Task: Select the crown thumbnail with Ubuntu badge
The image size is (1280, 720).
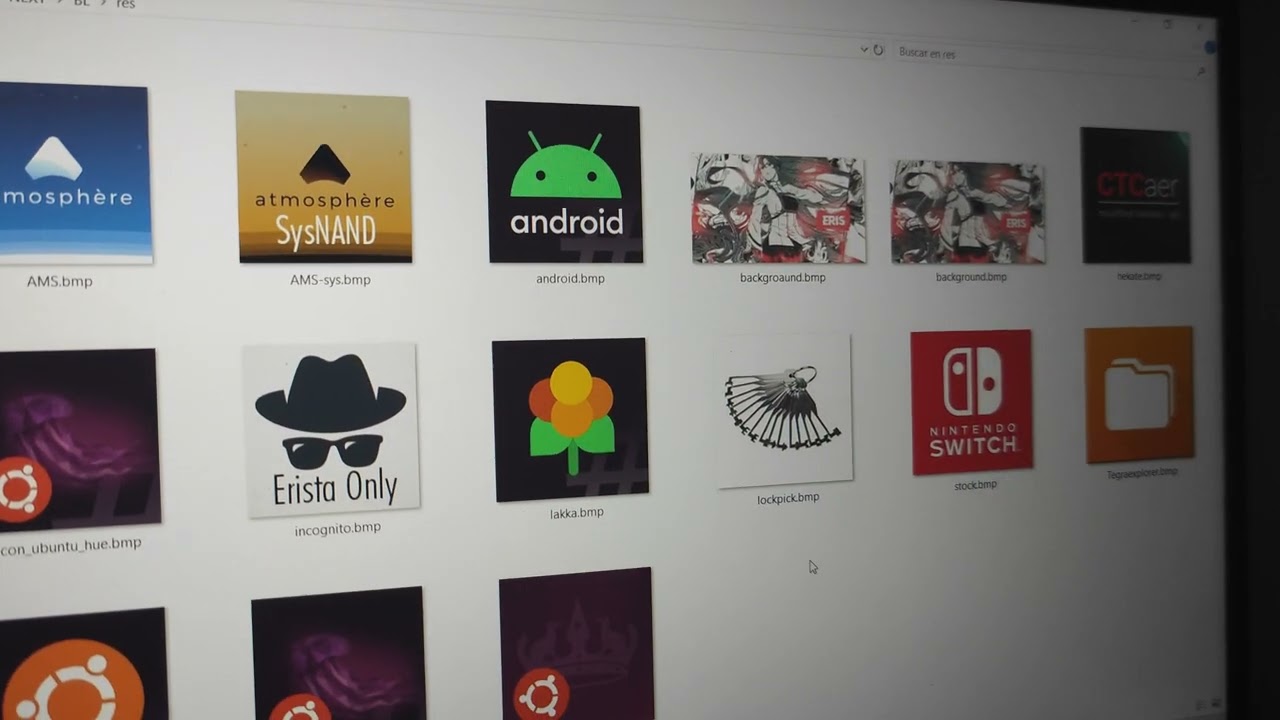Action: click(577, 644)
